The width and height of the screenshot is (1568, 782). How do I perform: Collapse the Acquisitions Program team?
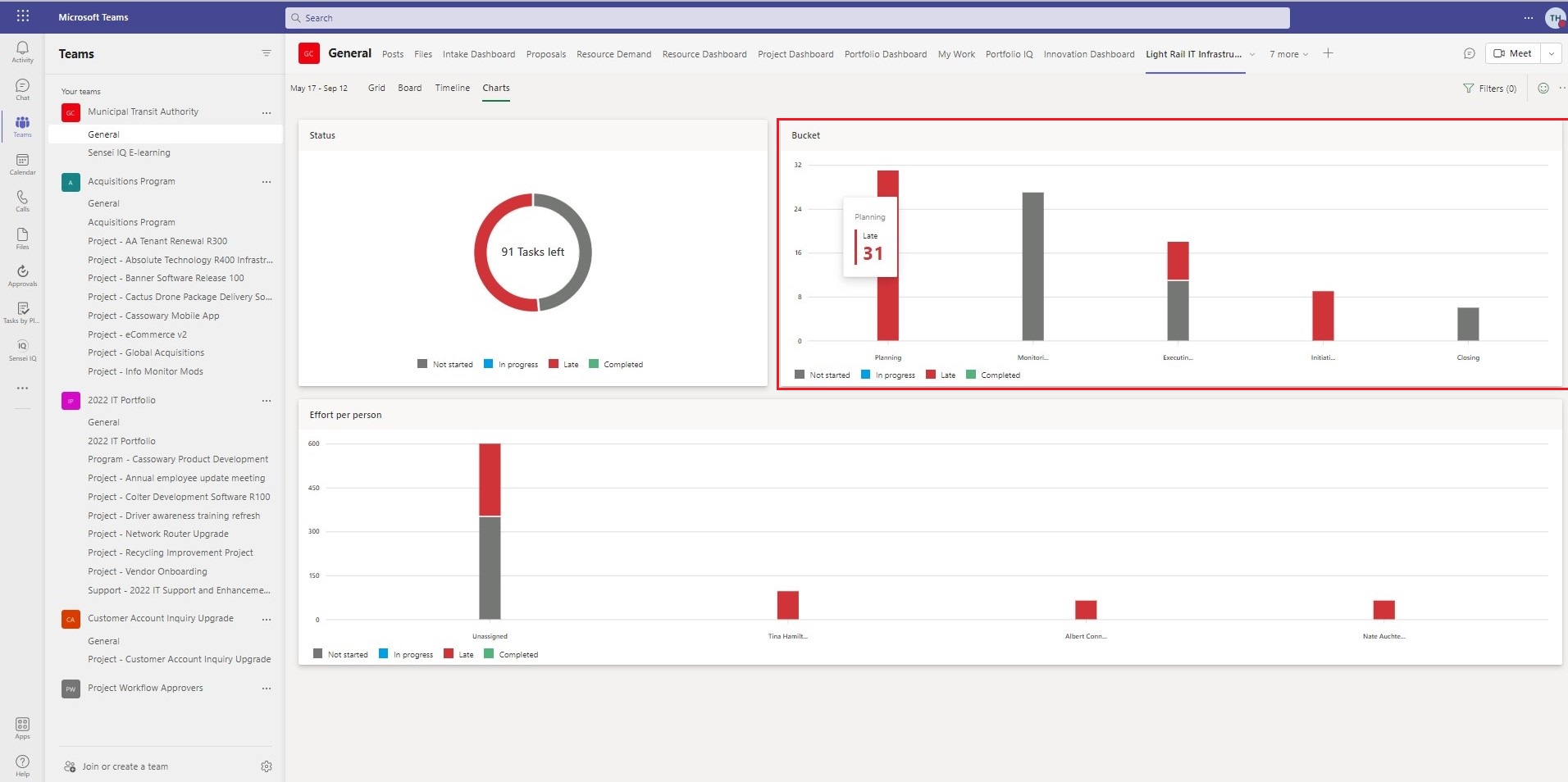131,181
